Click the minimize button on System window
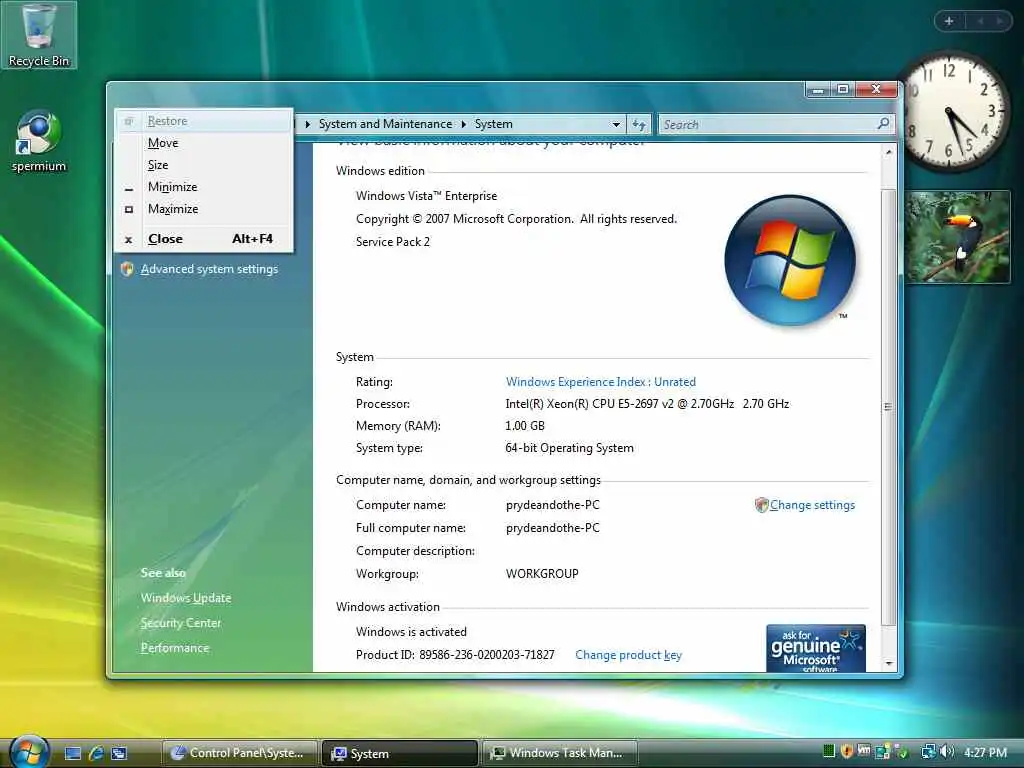This screenshot has height=768, width=1024. point(818,89)
